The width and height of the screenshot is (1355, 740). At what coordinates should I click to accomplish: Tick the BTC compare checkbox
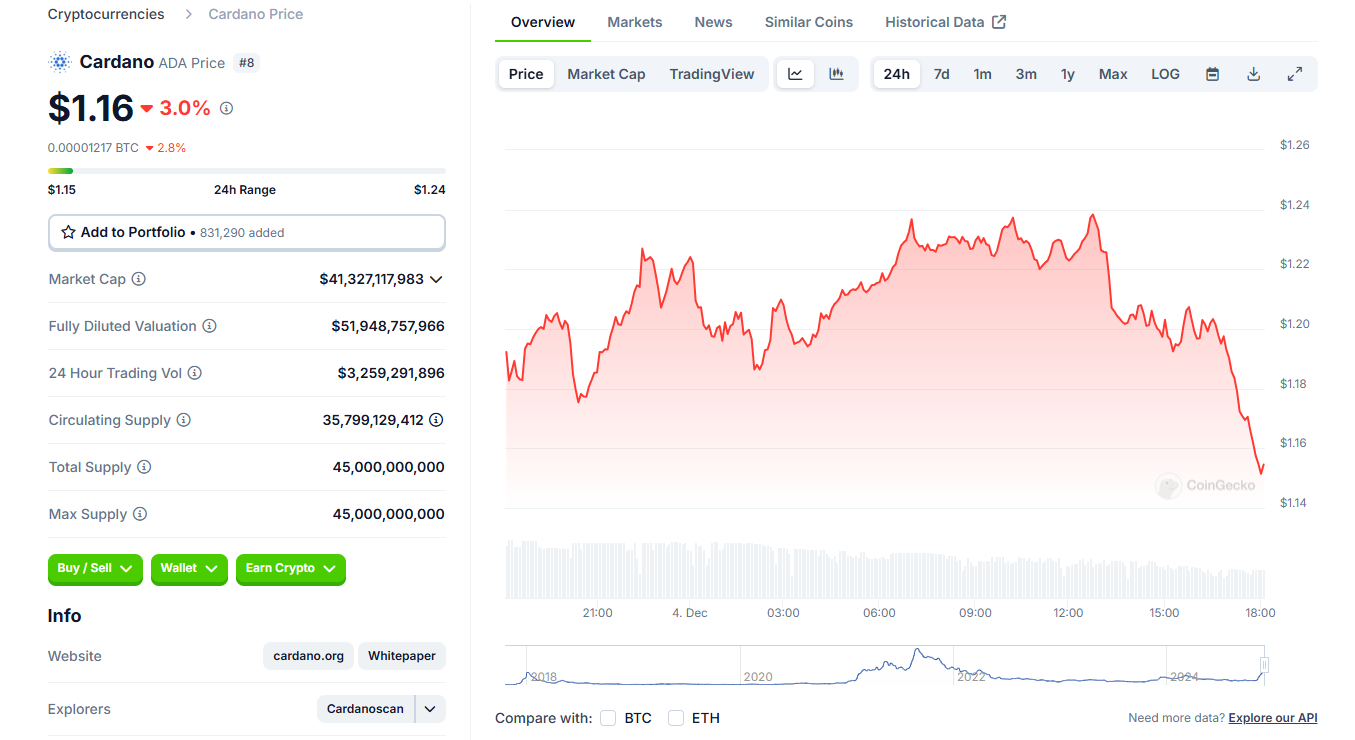[x=608, y=718]
